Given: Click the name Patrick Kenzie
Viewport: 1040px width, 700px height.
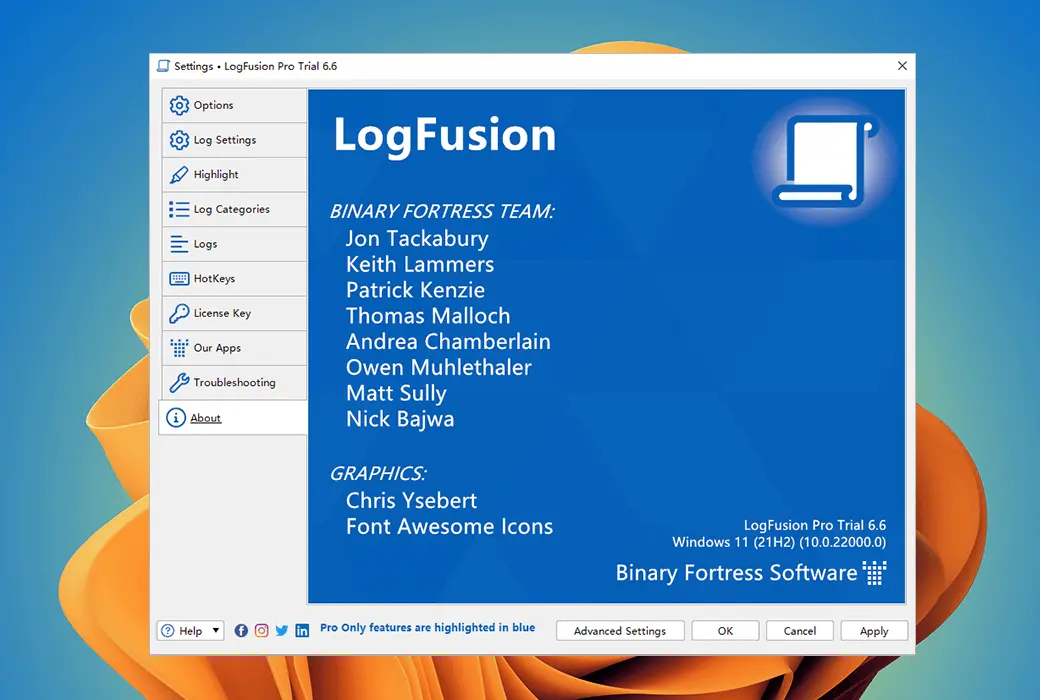Looking at the screenshot, I should [x=415, y=290].
